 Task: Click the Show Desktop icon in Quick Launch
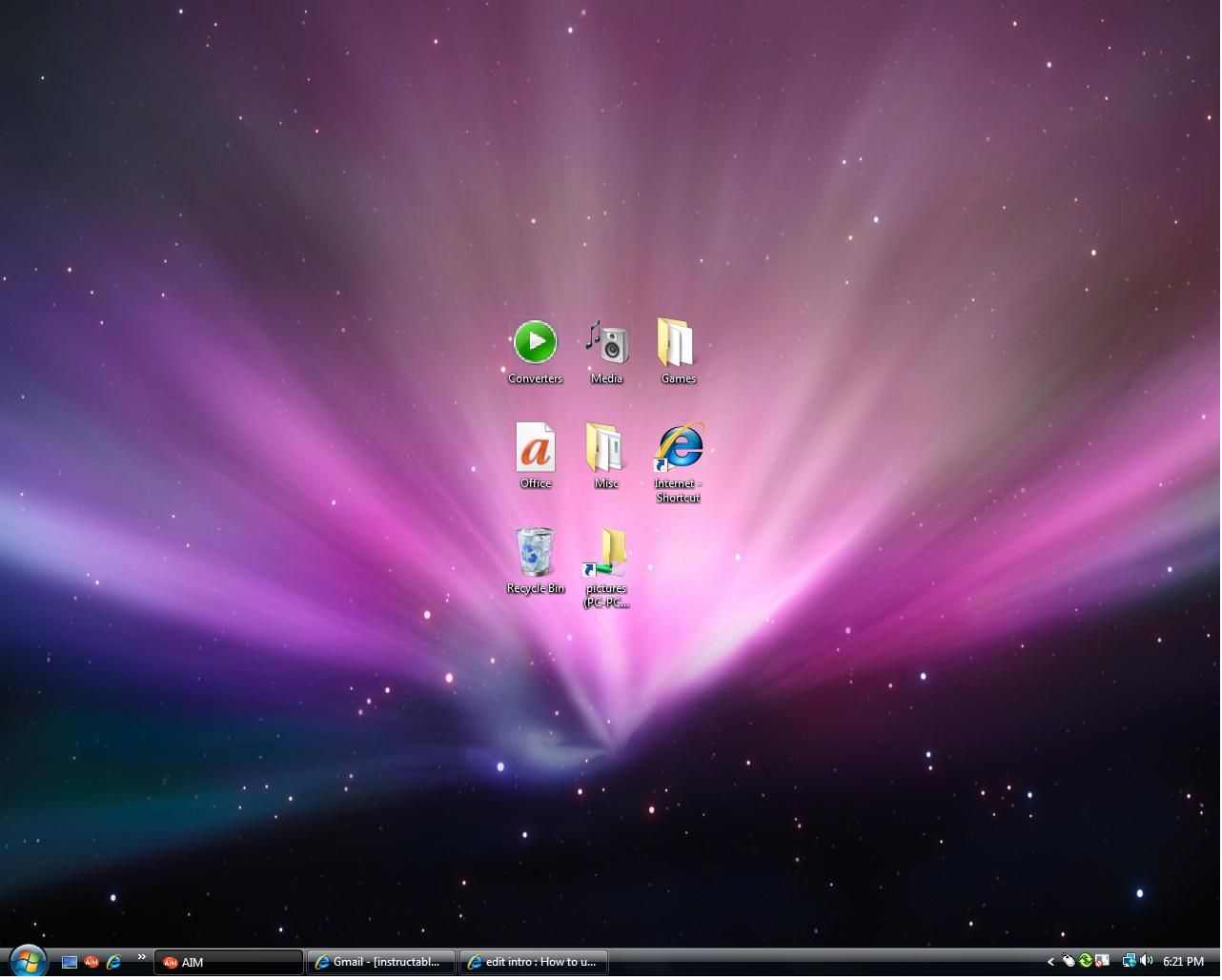tap(70, 962)
